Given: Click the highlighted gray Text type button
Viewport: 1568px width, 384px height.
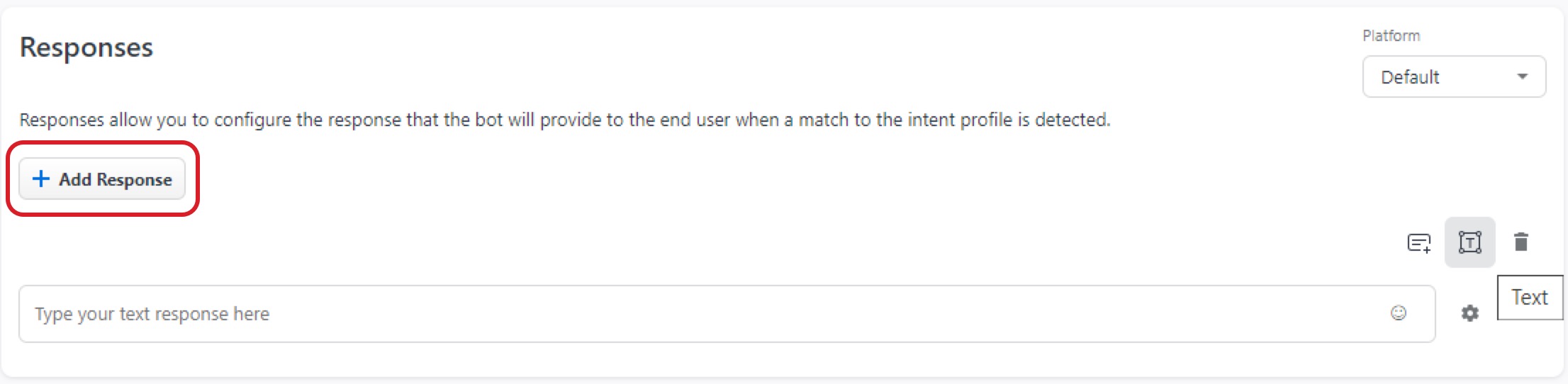Looking at the screenshot, I should pos(1469,242).
